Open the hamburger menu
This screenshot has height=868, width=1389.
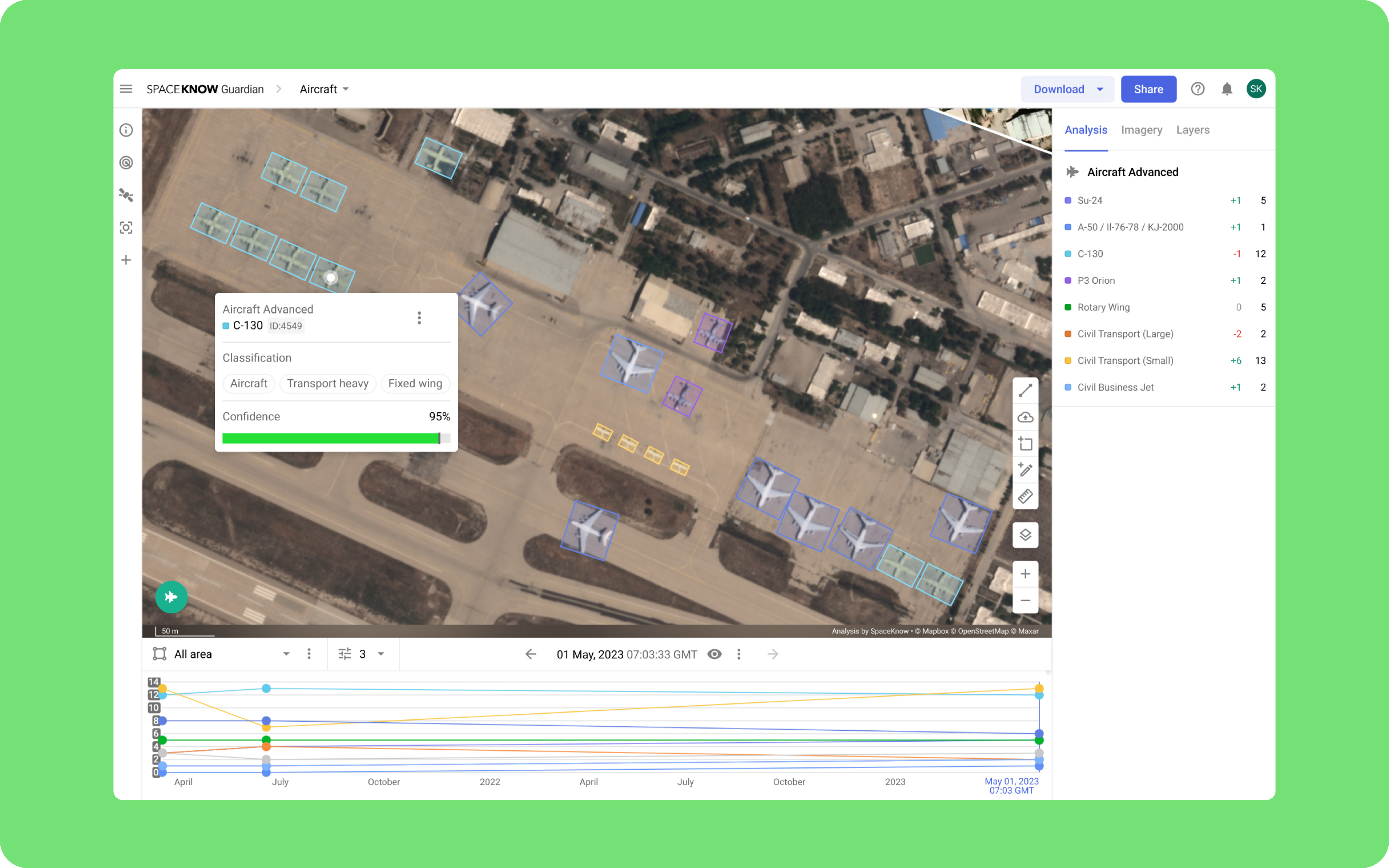[x=126, y=89]
